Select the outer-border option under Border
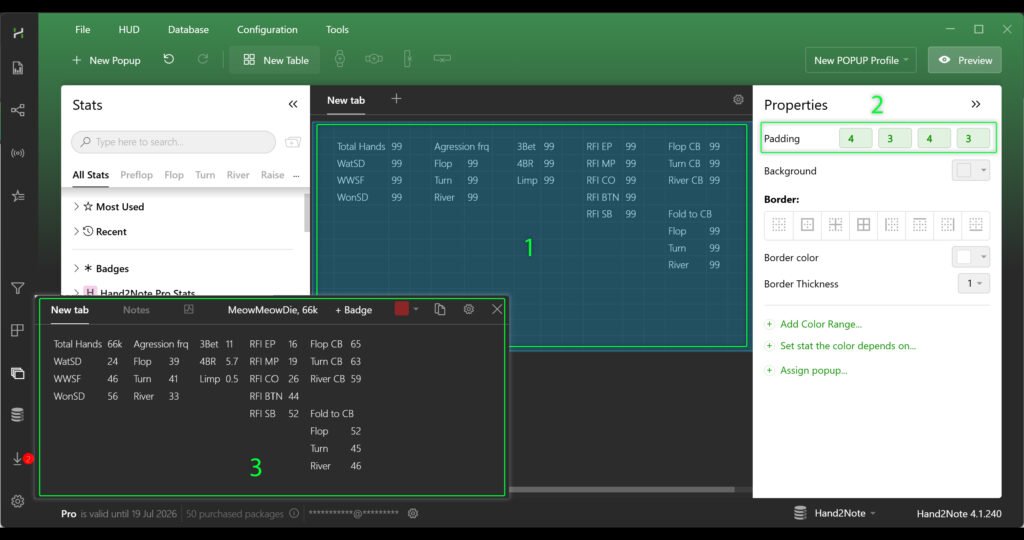 point(807,225)
